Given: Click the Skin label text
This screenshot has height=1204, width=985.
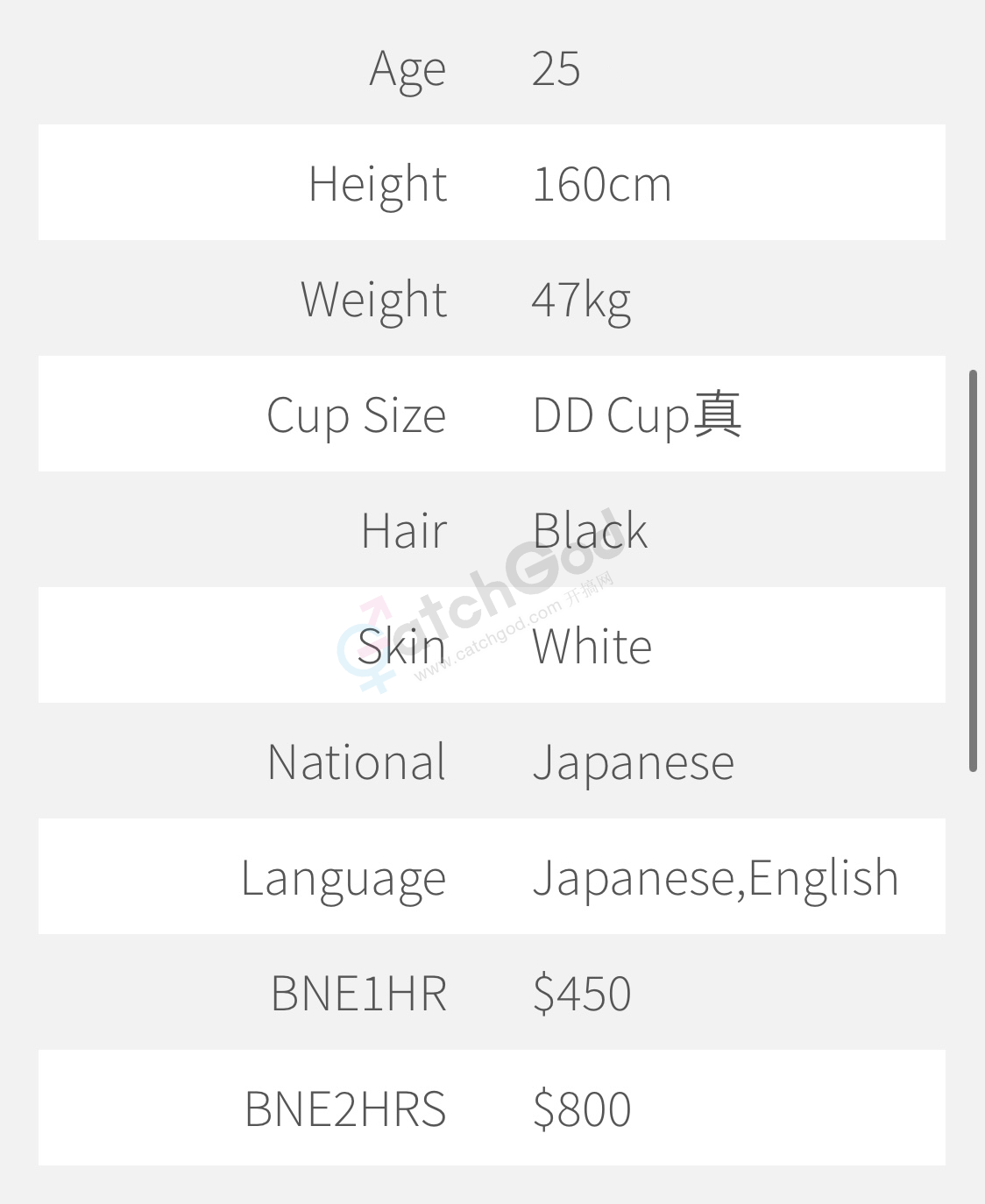Looking at the screenshot, I should point(402,647).
